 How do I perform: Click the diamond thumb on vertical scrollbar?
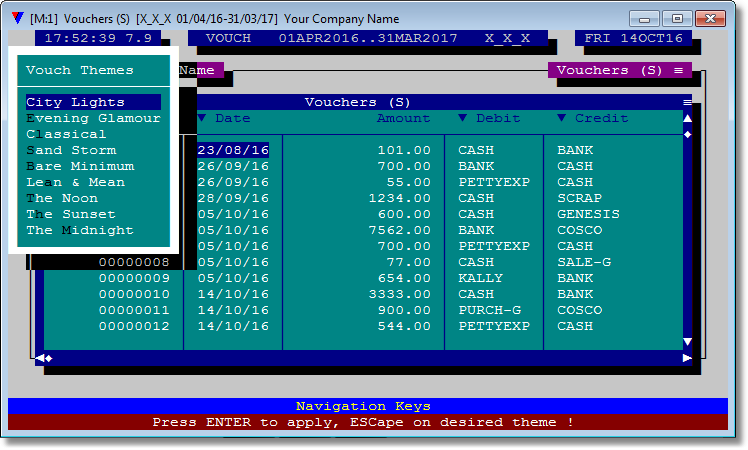pos(687,135)
